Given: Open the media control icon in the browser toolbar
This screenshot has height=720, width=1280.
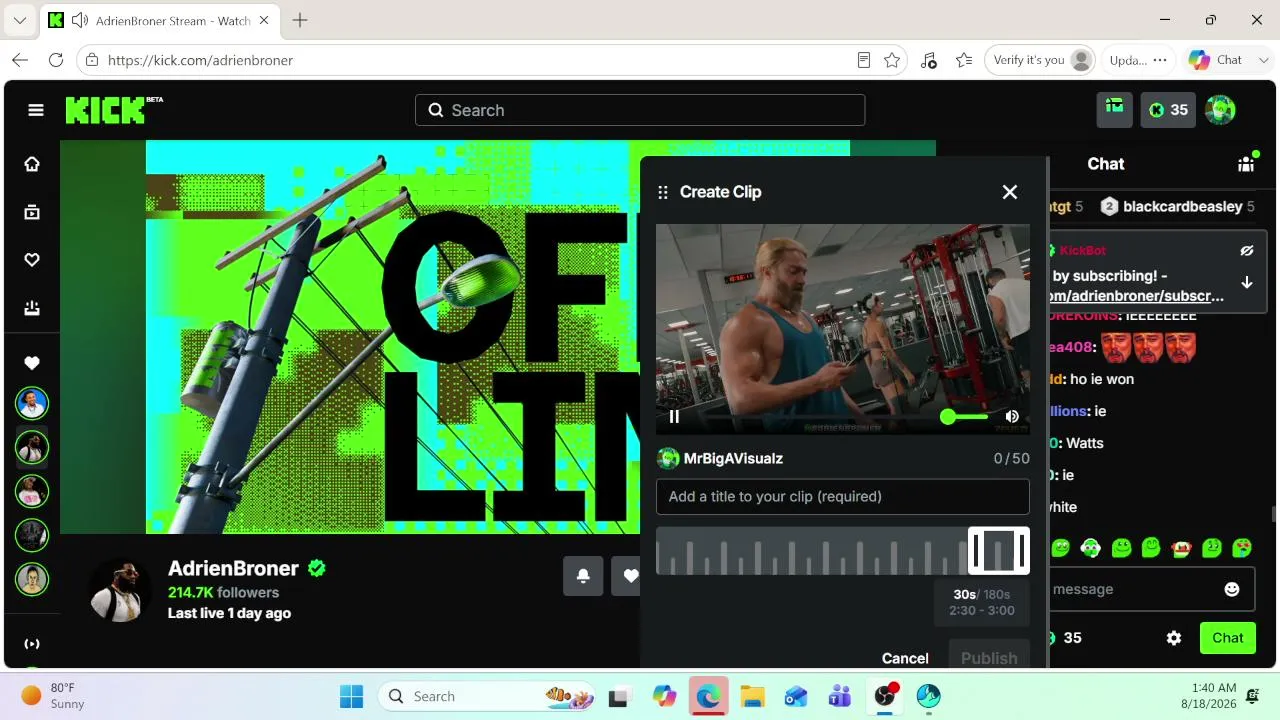Looking at the screenshot, I should 929,60.
